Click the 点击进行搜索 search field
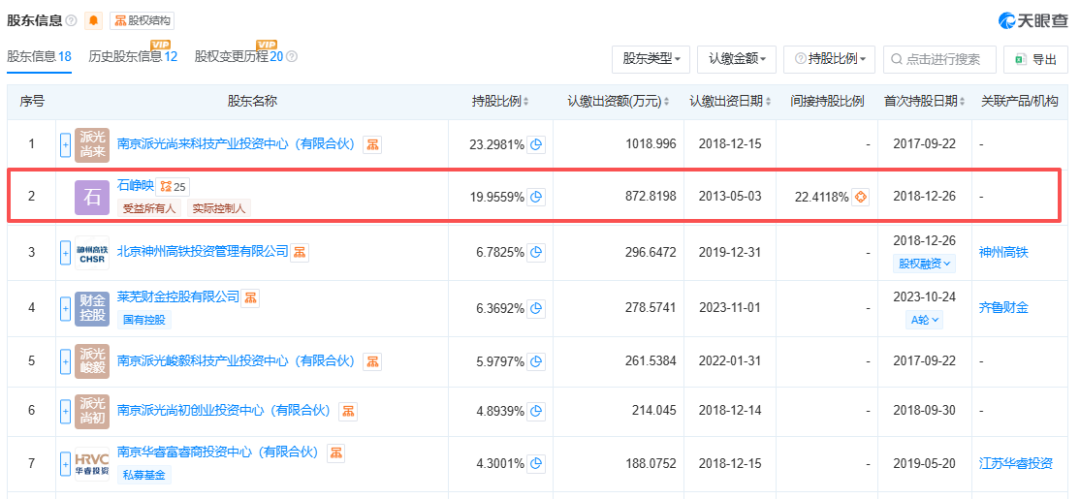Image resolution: width=1080 pixels, height=499 pixels. [939, 59]
